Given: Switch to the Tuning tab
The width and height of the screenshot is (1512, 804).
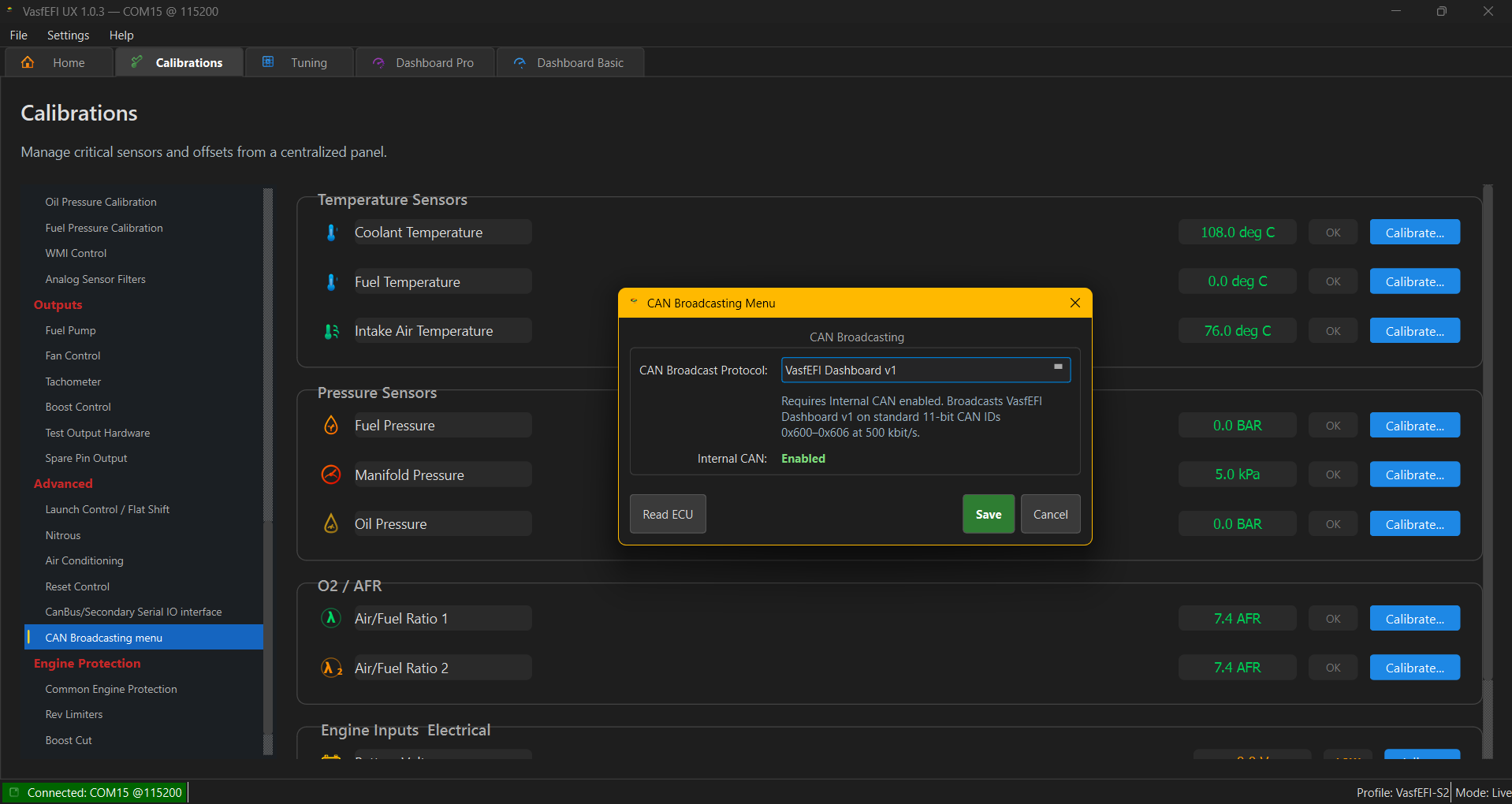Looking at the screenshot, I should [x=299, y=62].
